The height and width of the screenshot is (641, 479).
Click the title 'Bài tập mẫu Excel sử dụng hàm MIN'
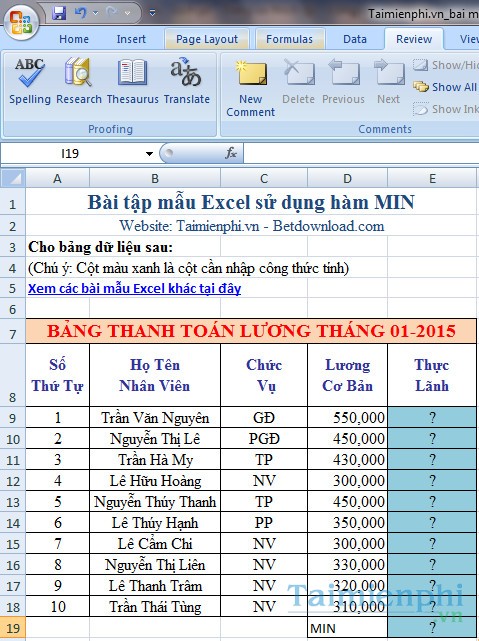(x=251, y=202)
